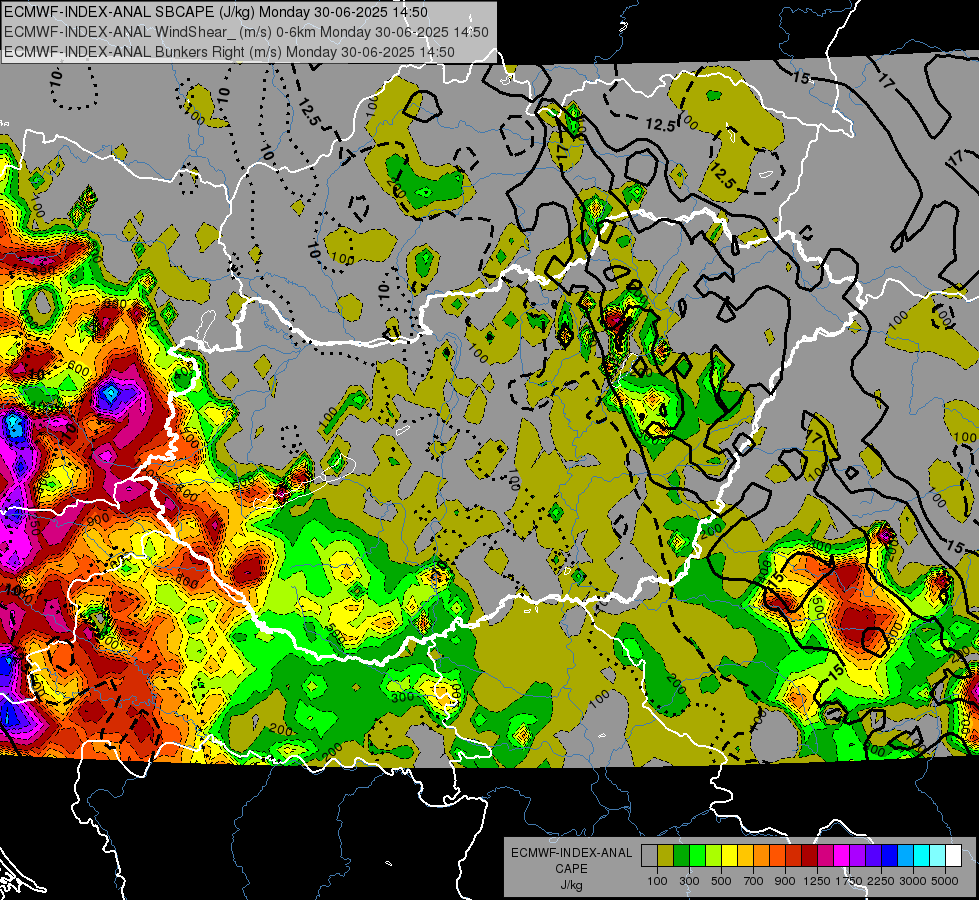Click the indigo violet legend swatch
This screenshot has height=900, width=979.
[873, 856]
